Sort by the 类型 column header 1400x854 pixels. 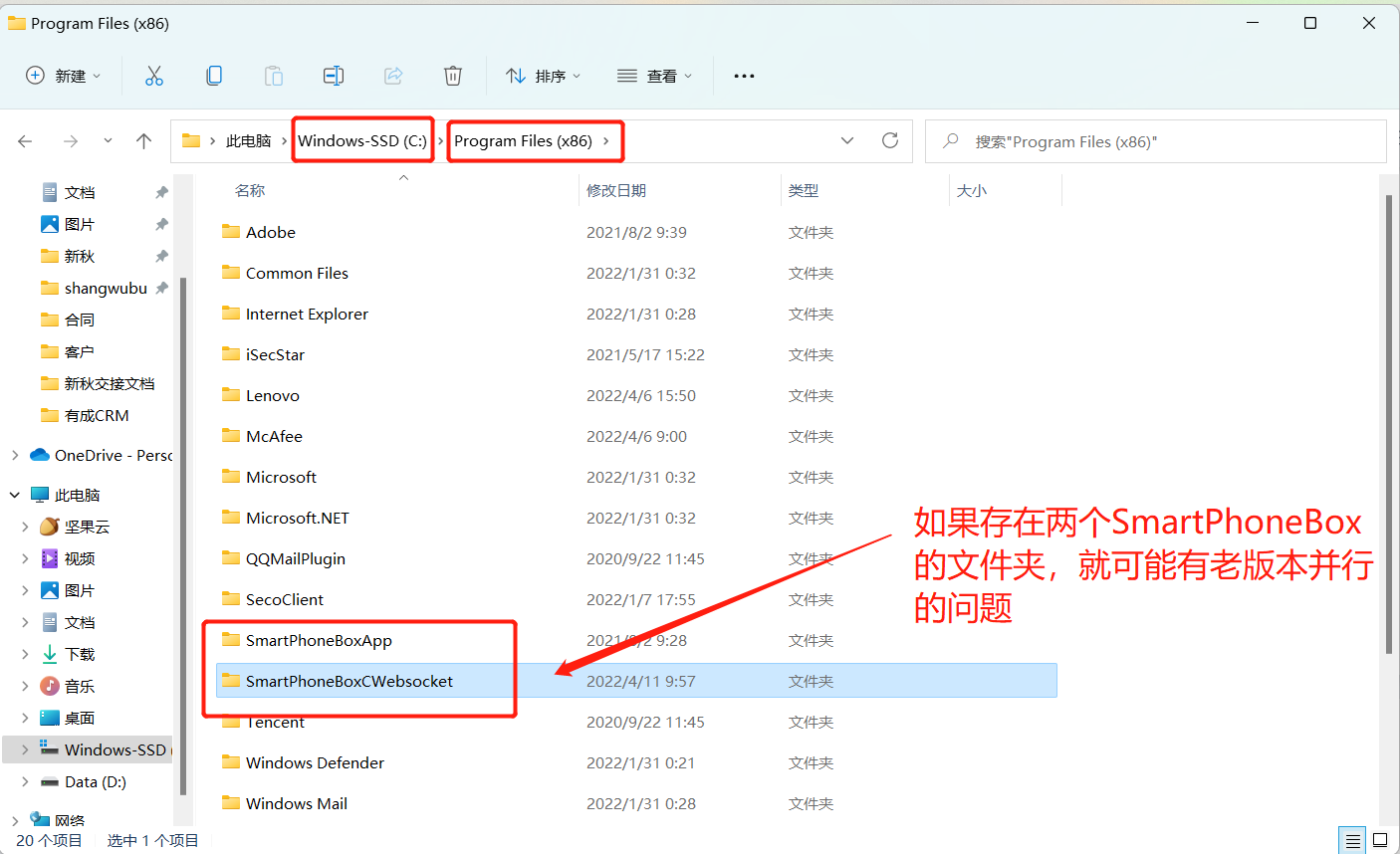(804, 190)
